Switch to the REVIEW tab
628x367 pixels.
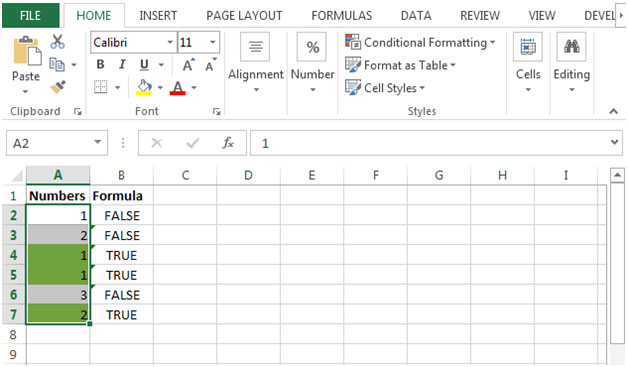click(x=480, y=16)
